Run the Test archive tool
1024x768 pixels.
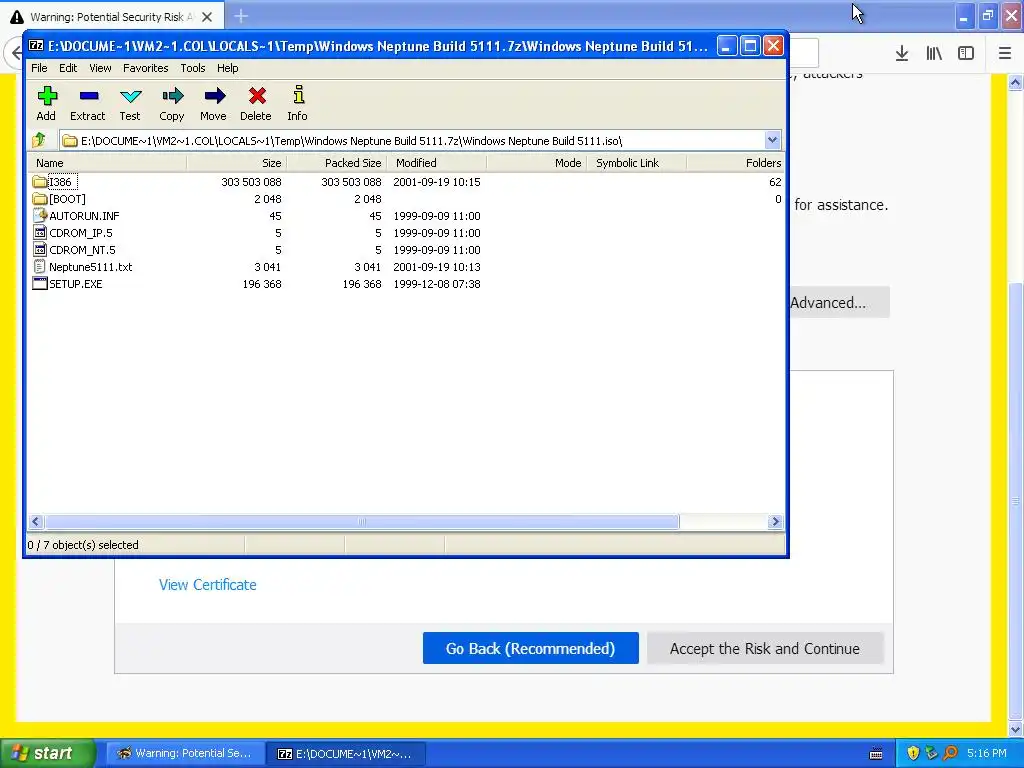click(131, 96)
